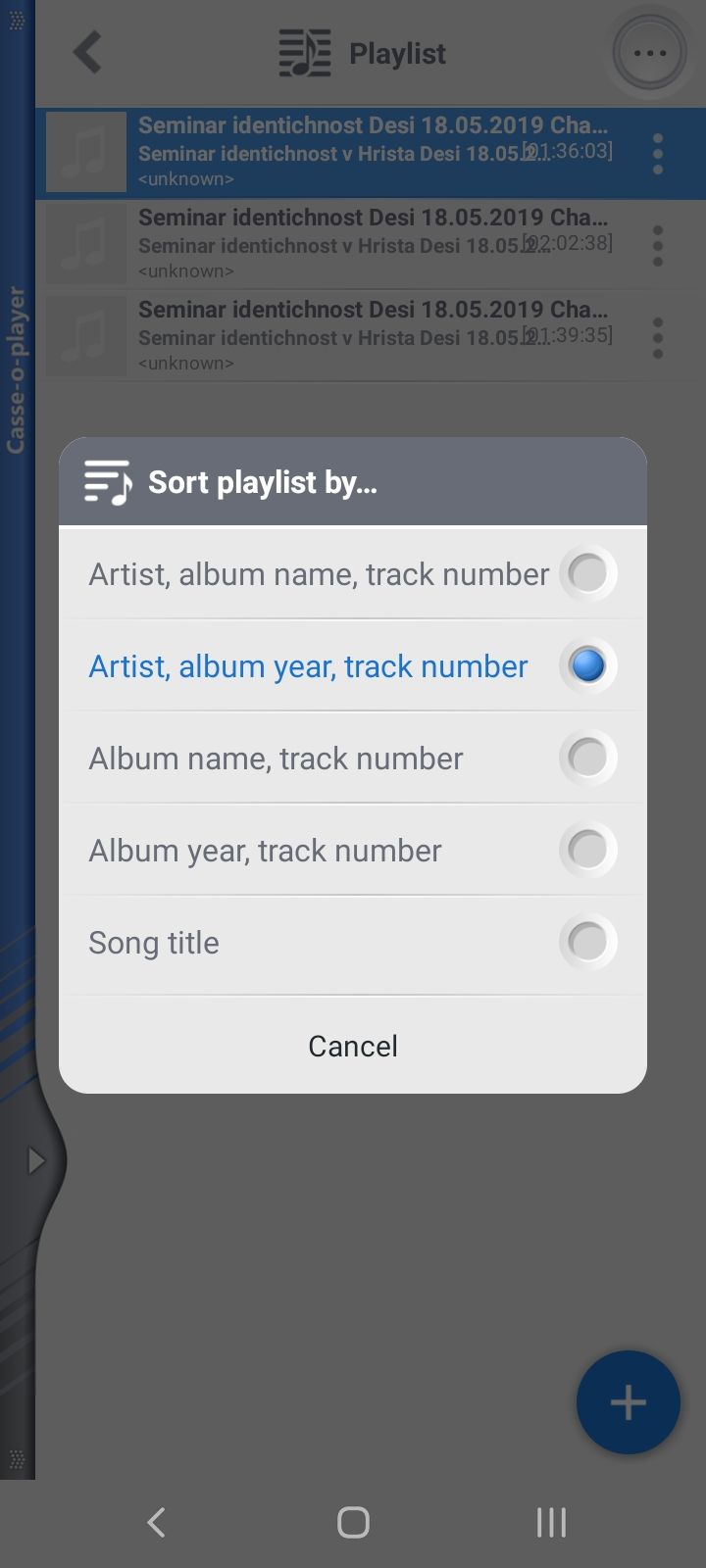Open three-dot menu for first track
Image resolution: width=706 pixels, height=1568 pixels.
tap(658, 153)
